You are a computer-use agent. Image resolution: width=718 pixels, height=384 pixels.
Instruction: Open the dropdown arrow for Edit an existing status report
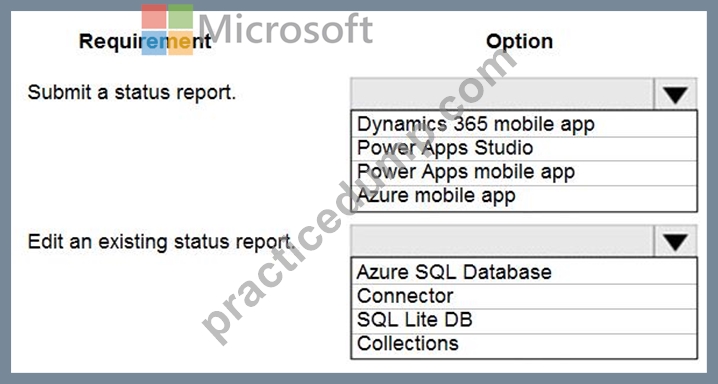(x=675, y=242)
